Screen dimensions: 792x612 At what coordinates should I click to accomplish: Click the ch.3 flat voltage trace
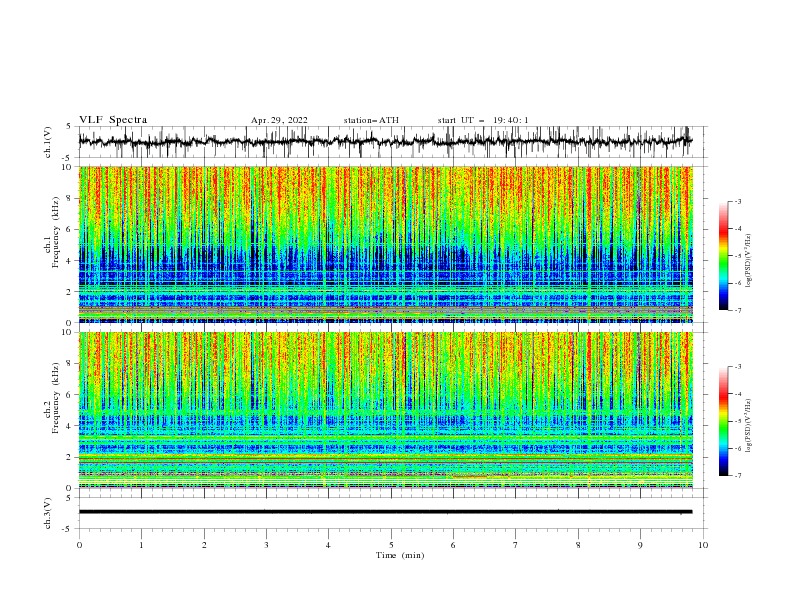385,512
